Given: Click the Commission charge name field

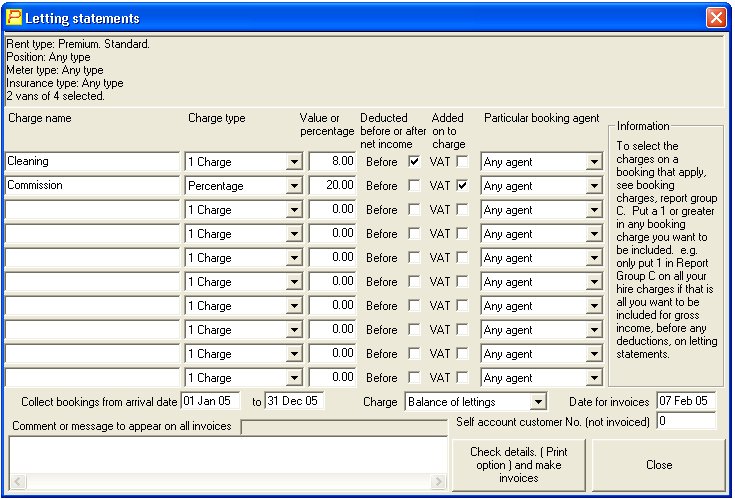Looking at the screenshot, I should (92, 185).
